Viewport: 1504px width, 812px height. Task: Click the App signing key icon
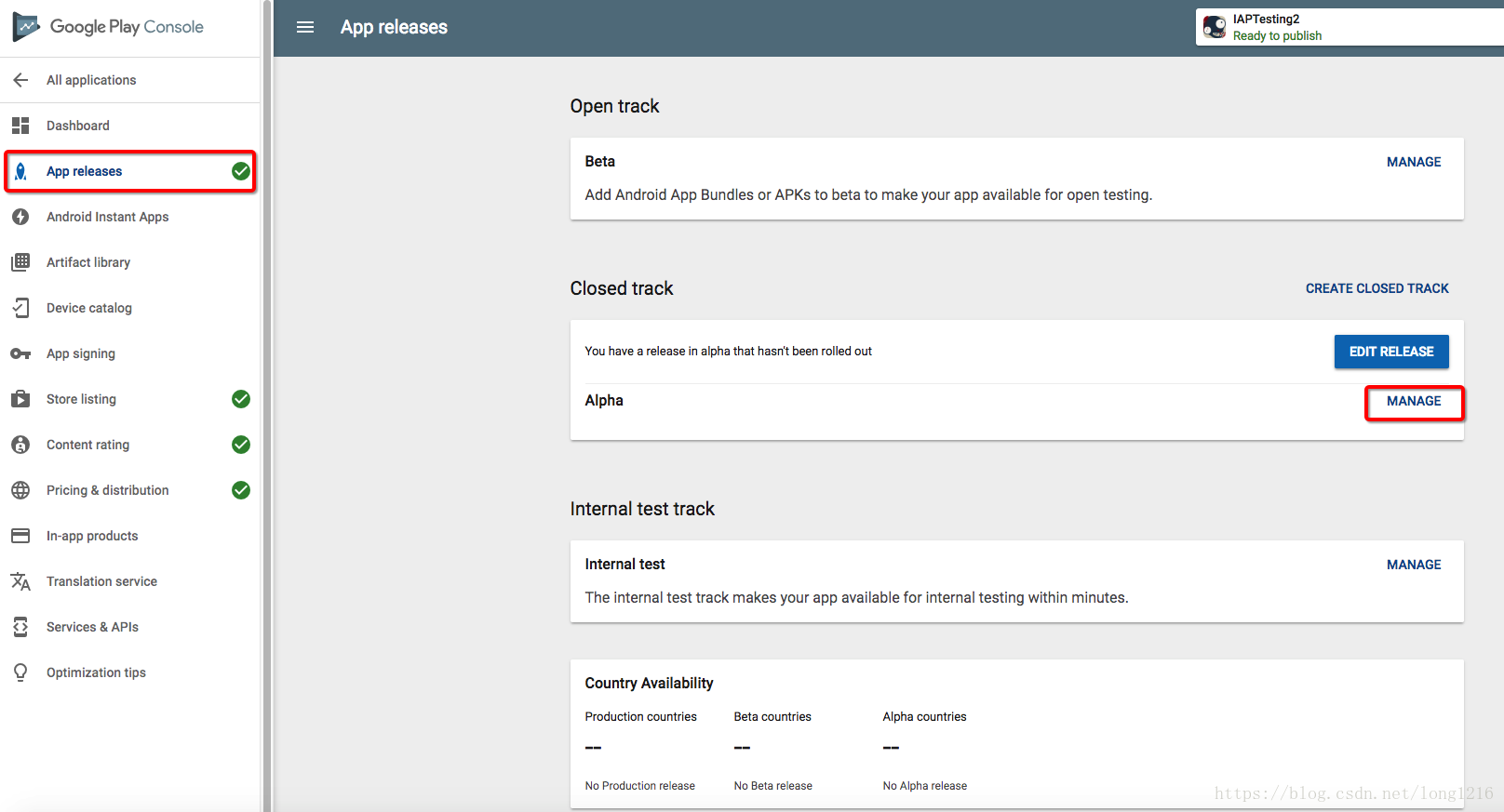point(20,353)
